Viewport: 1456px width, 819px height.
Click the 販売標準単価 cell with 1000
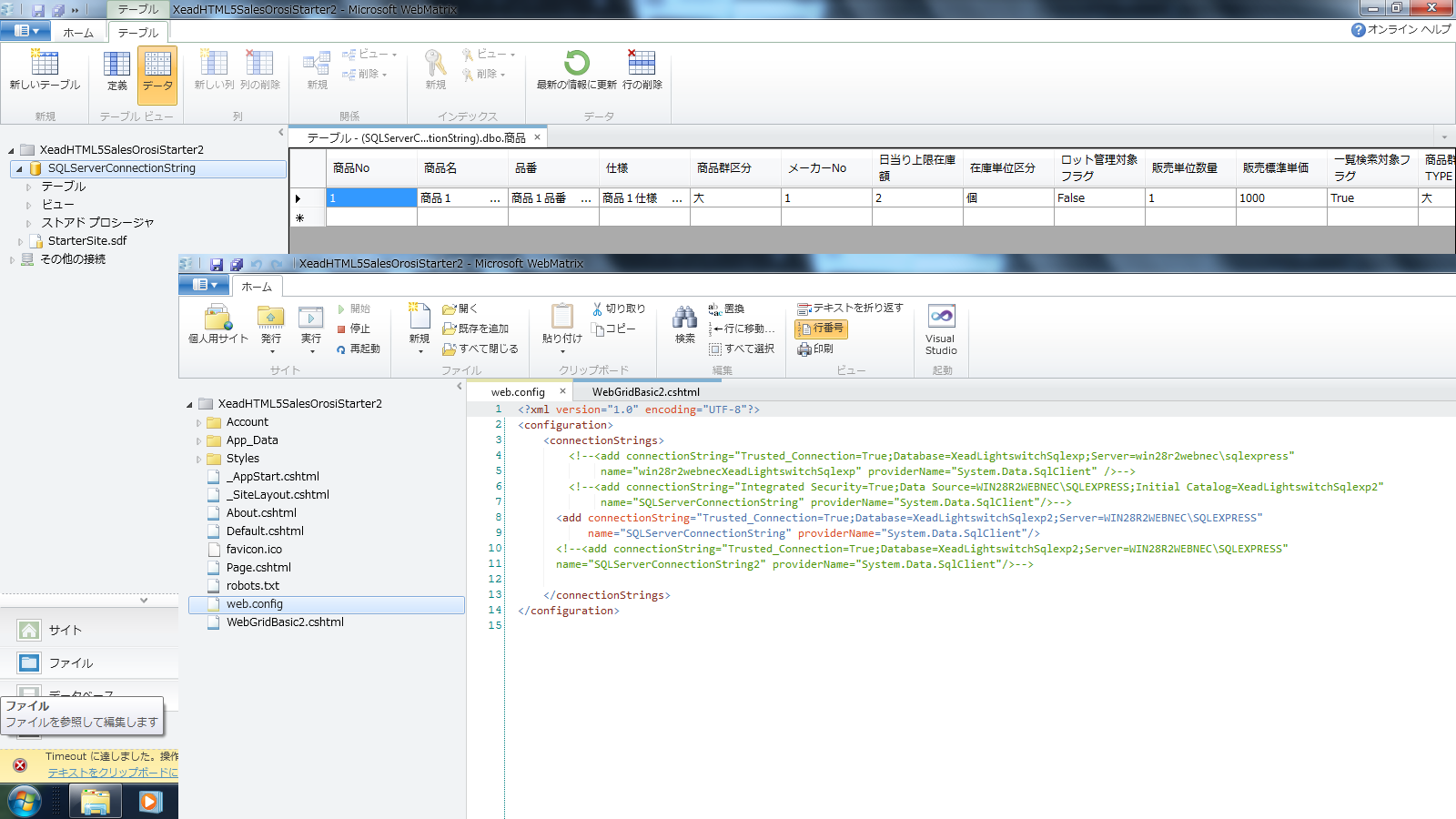1280,197
